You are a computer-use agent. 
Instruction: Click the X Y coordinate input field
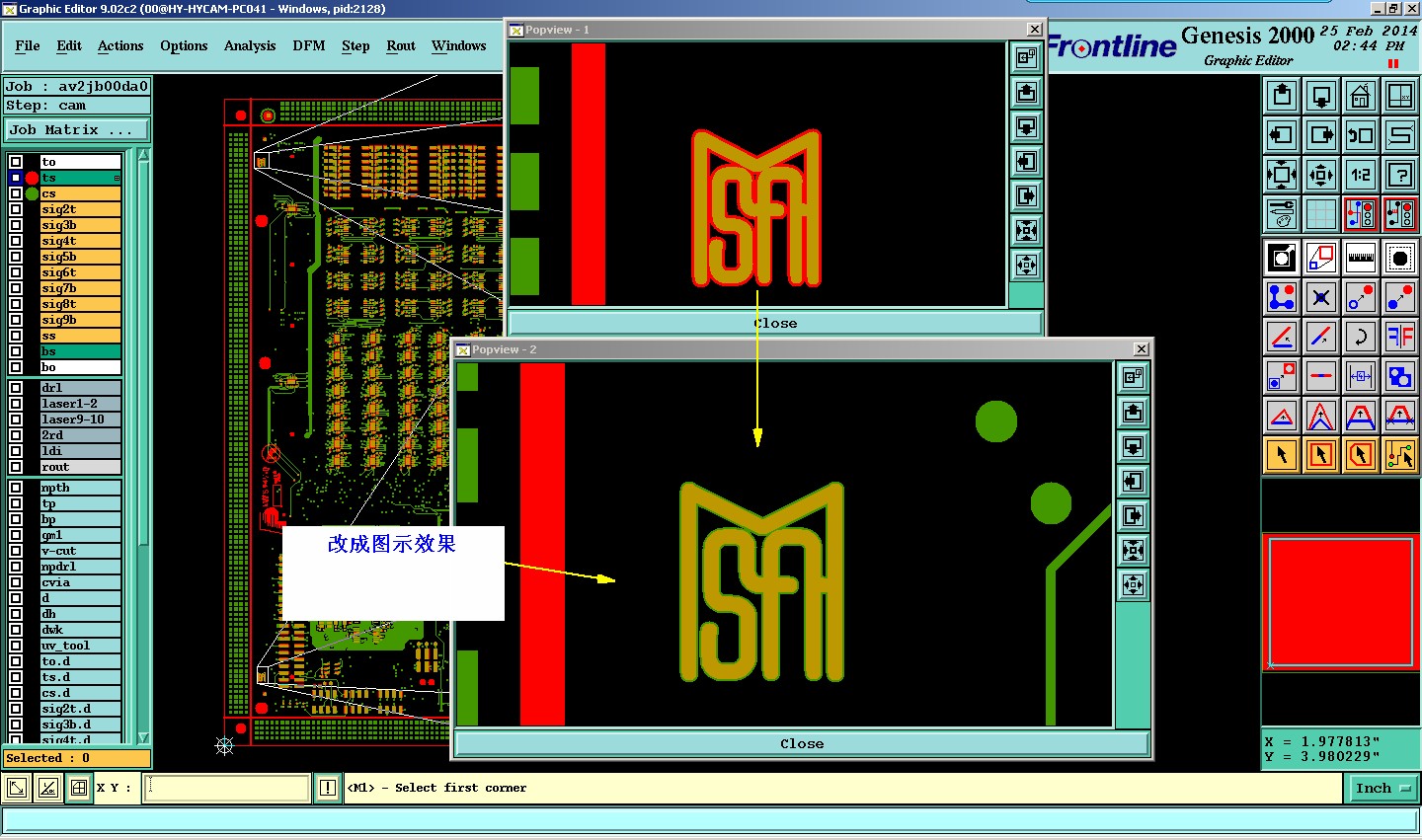click(227, 788)
